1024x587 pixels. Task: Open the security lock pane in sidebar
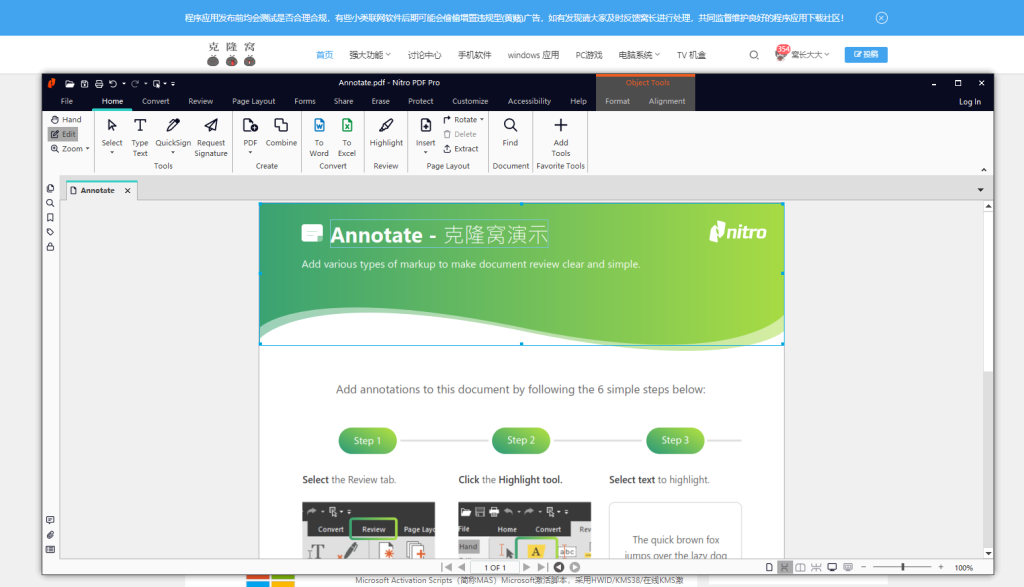click(50, 247)
